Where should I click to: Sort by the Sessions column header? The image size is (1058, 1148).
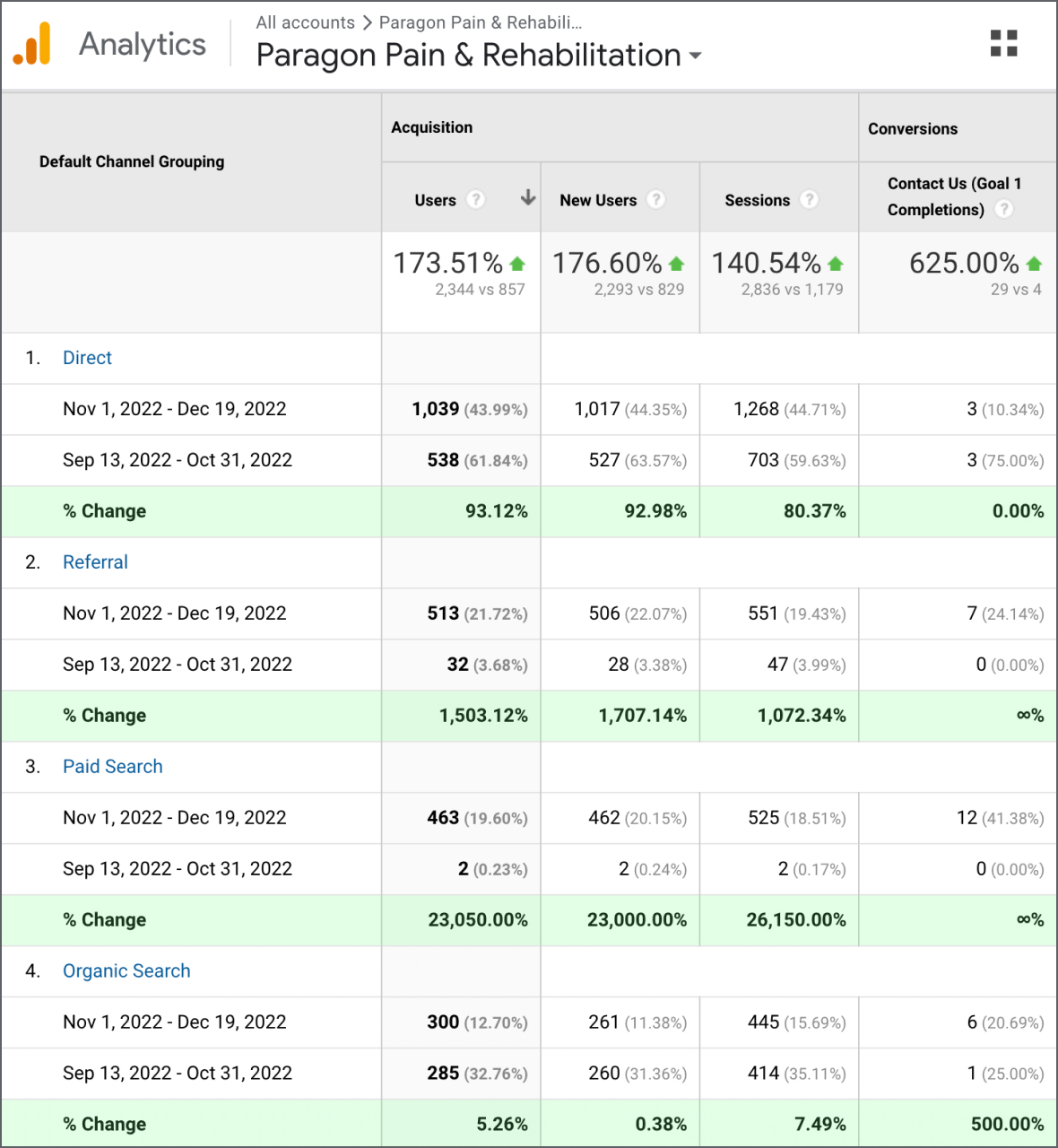pyautogui.click(x=758, y=200)
